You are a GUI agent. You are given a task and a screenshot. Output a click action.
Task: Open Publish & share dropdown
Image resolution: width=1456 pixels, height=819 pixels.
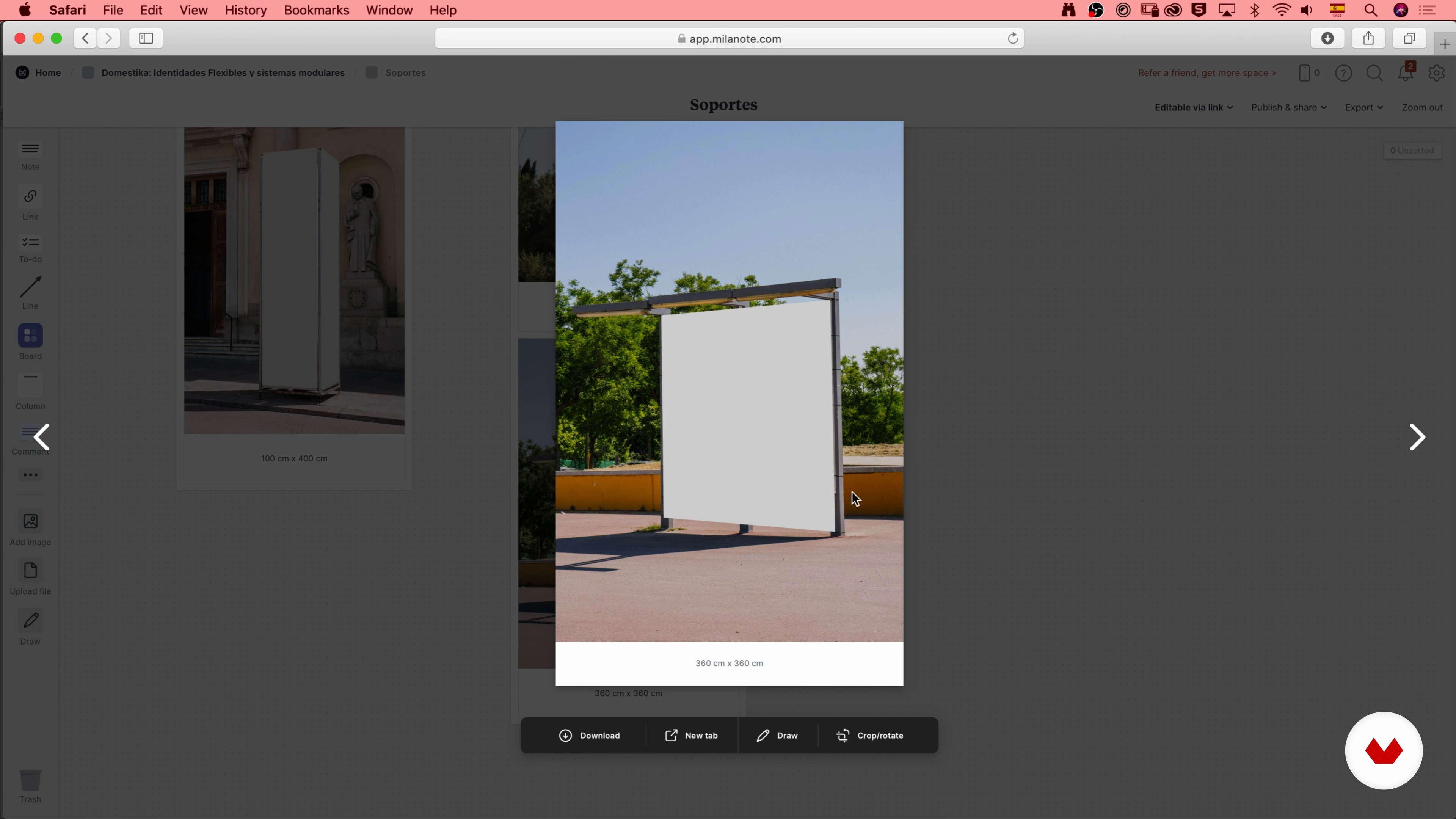coord(1288,107)
